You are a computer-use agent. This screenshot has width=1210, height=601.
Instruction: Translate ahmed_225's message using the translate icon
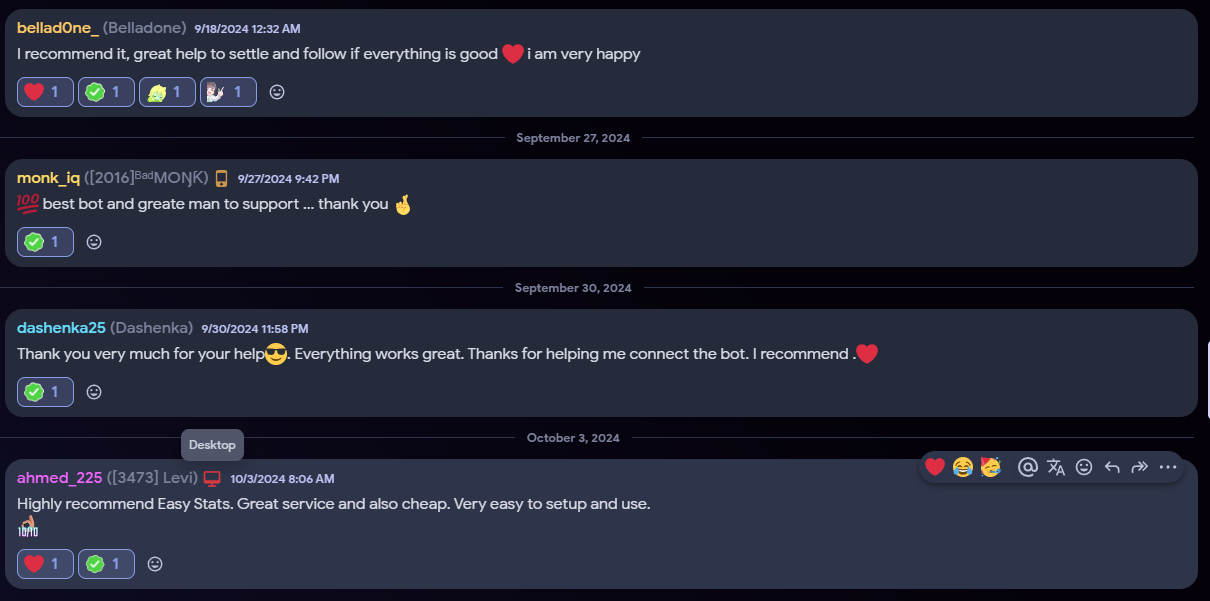coord(1056,467)
